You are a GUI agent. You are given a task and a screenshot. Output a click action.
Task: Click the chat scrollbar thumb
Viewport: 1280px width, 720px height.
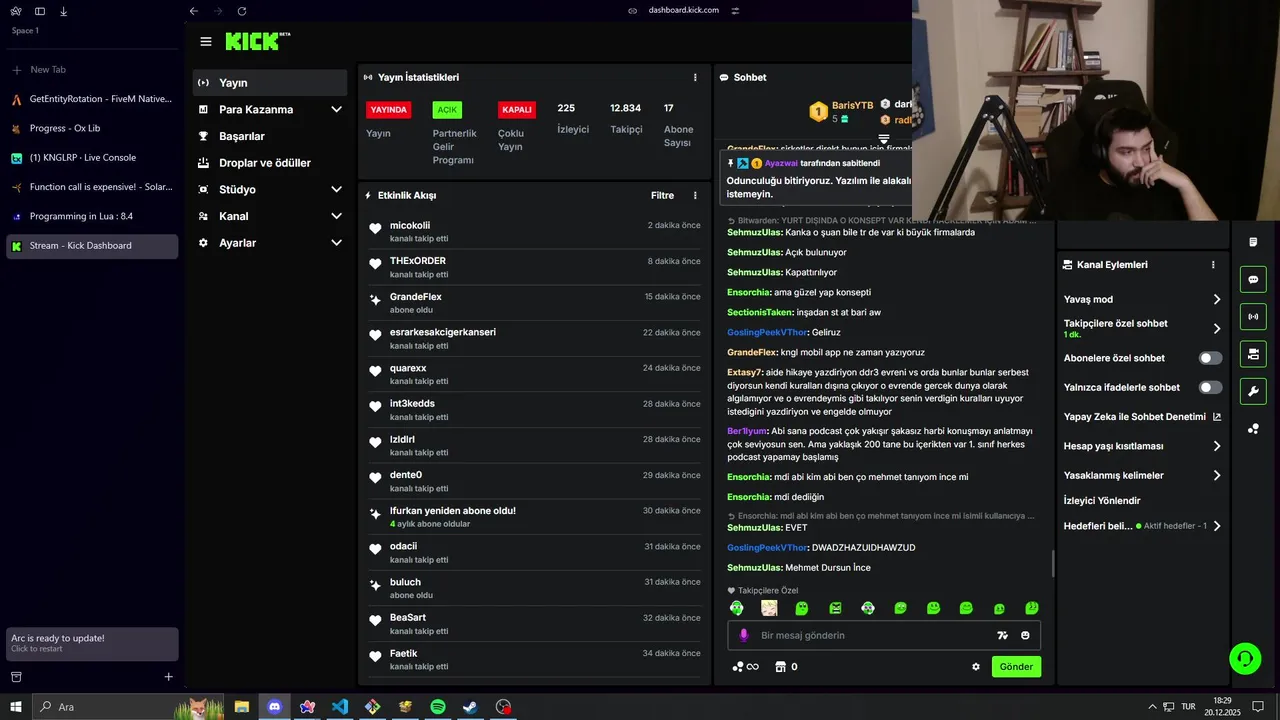click(x=1053, y=564)
